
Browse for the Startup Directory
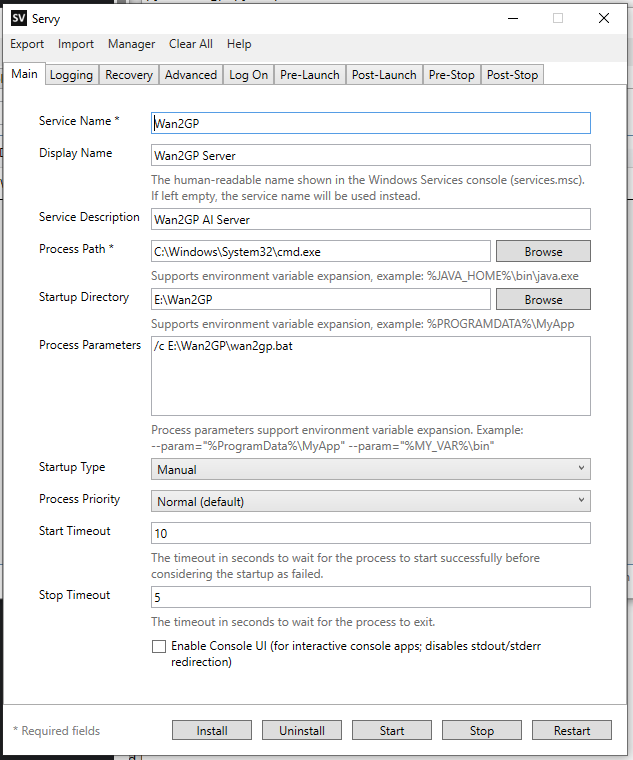(x=543, y=299)
